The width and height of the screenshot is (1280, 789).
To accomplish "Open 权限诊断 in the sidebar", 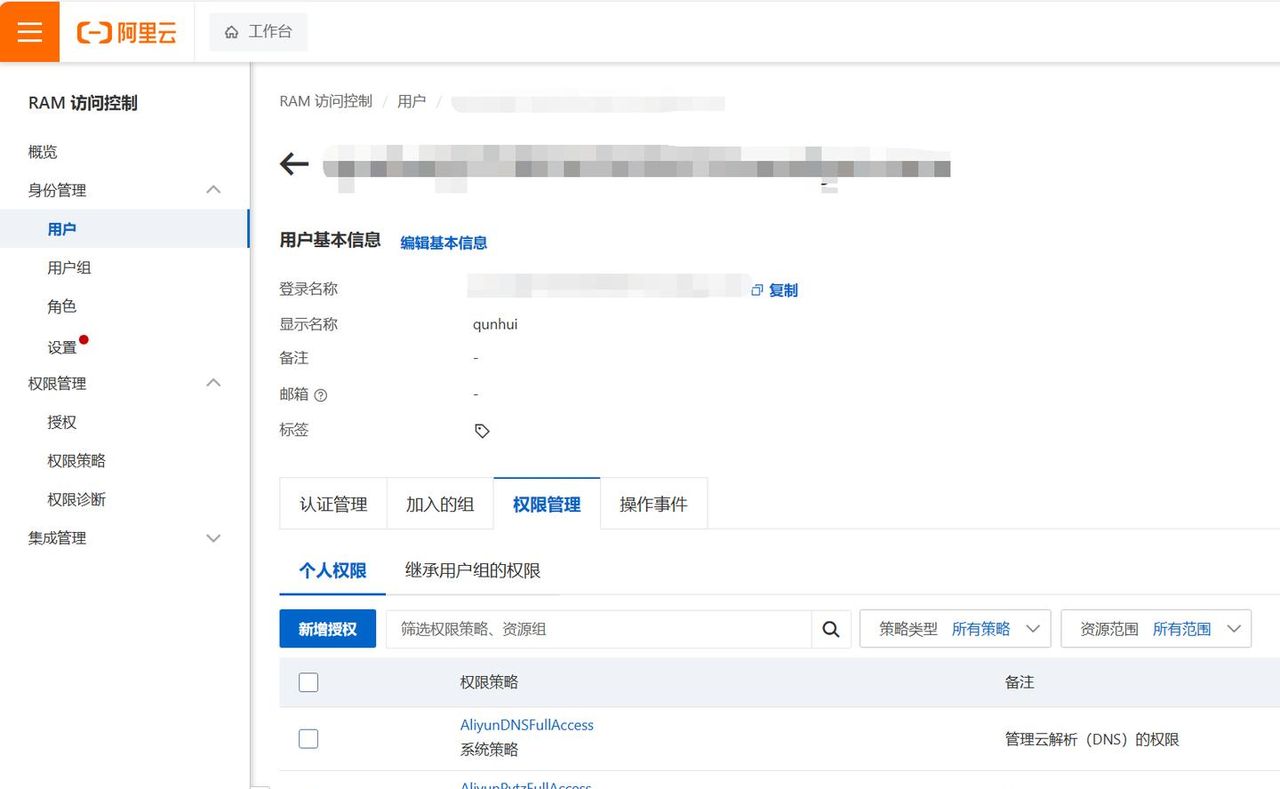I will tap(76, 500).
